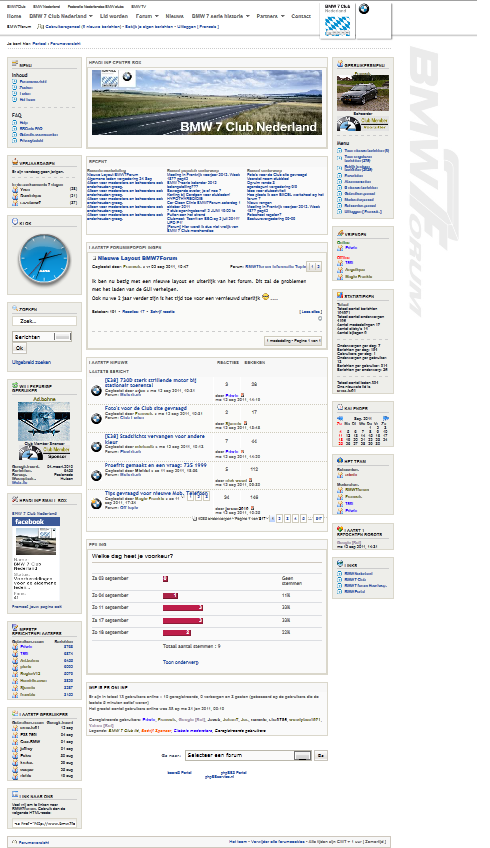490x848 pixels.
Task: Click Verwijder alle forumcookies footer link
Action: 278,842
